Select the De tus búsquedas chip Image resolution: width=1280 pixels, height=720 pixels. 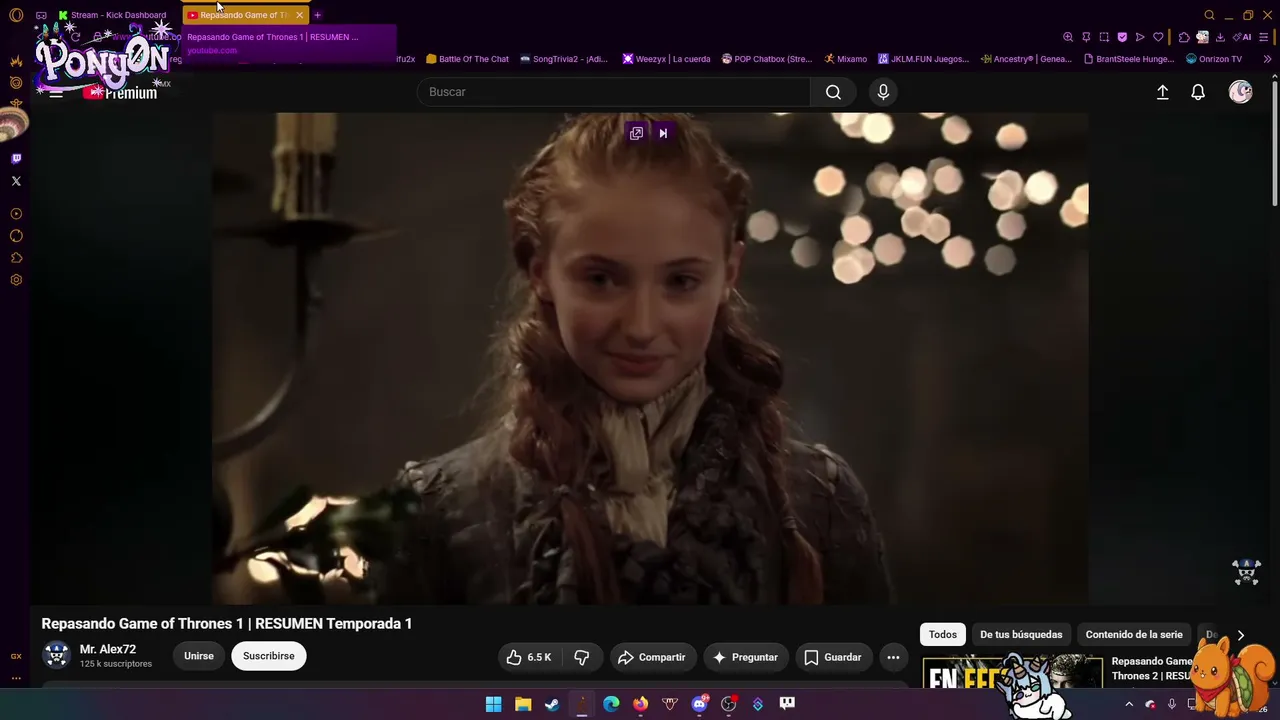pyautogui.click(x=1021, y=634)
